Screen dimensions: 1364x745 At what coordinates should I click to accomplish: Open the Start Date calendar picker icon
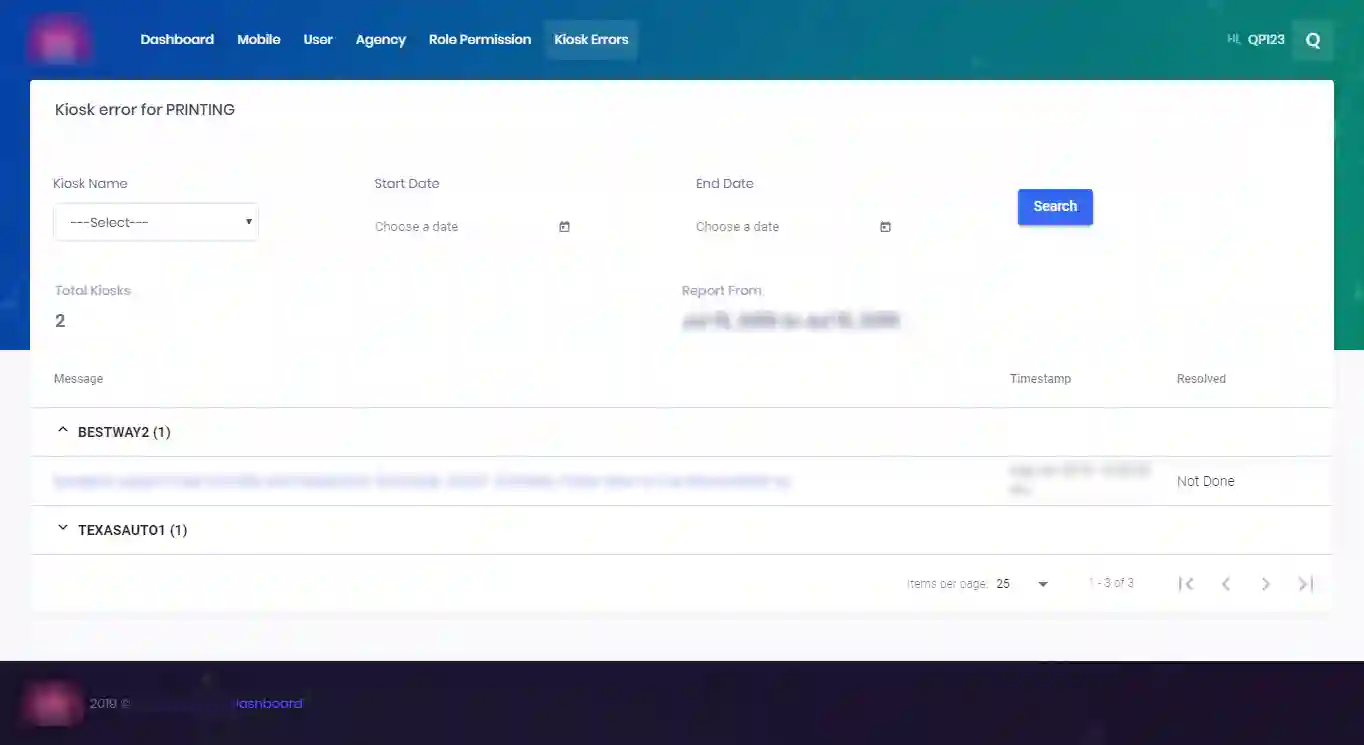[564, 227]
